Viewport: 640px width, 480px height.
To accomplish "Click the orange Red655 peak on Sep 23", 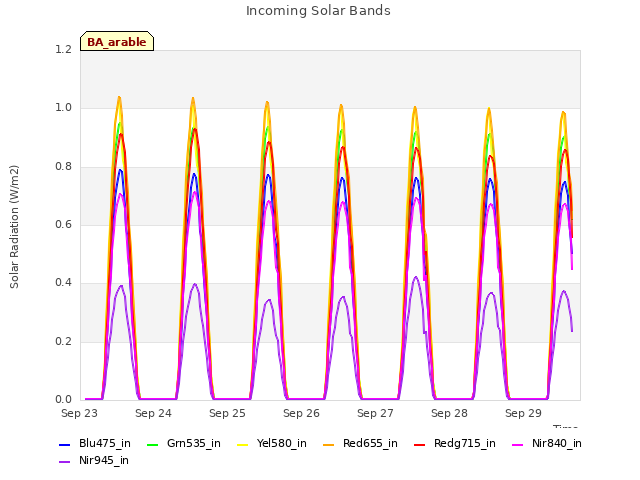I will click(119, 97).
